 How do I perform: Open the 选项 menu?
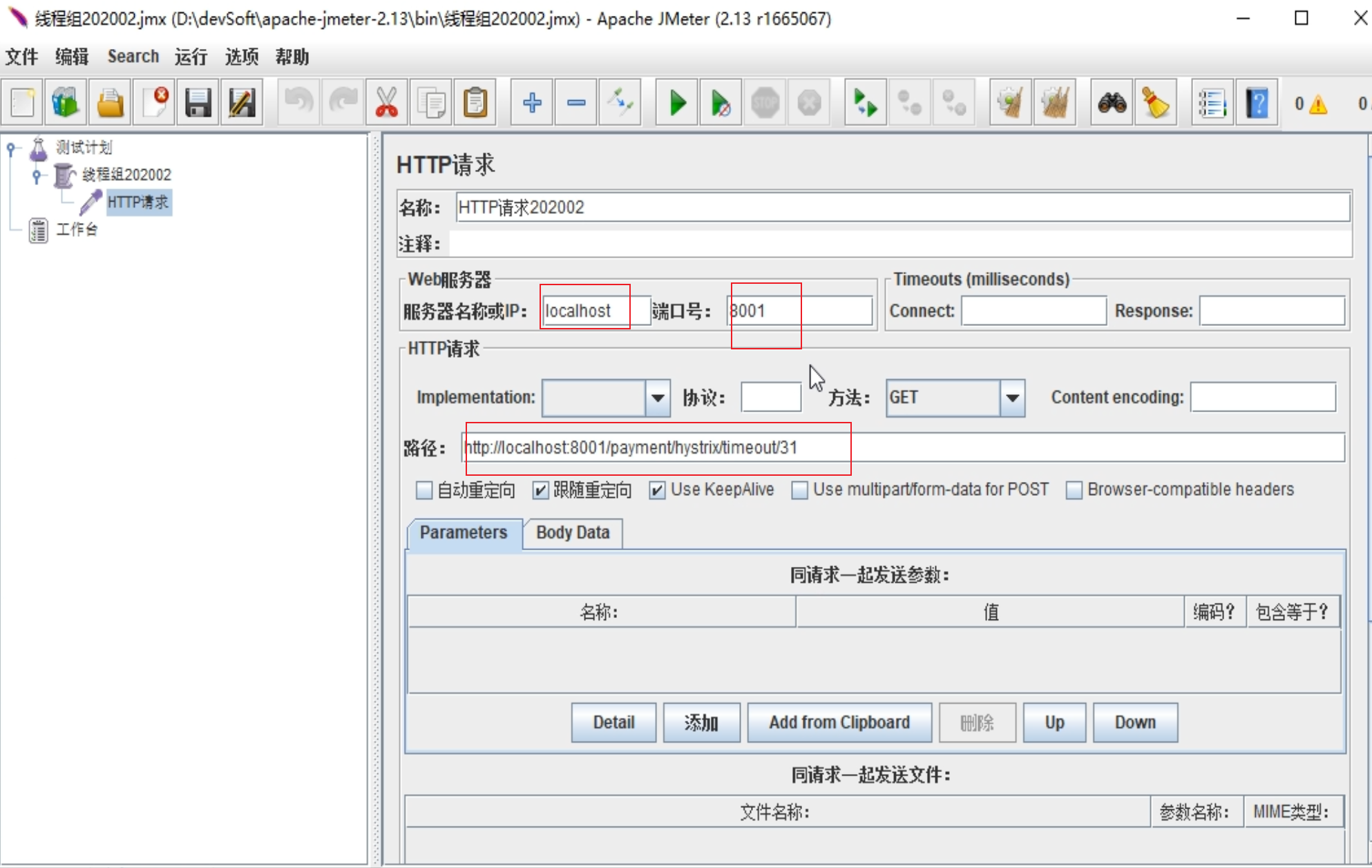242,57
